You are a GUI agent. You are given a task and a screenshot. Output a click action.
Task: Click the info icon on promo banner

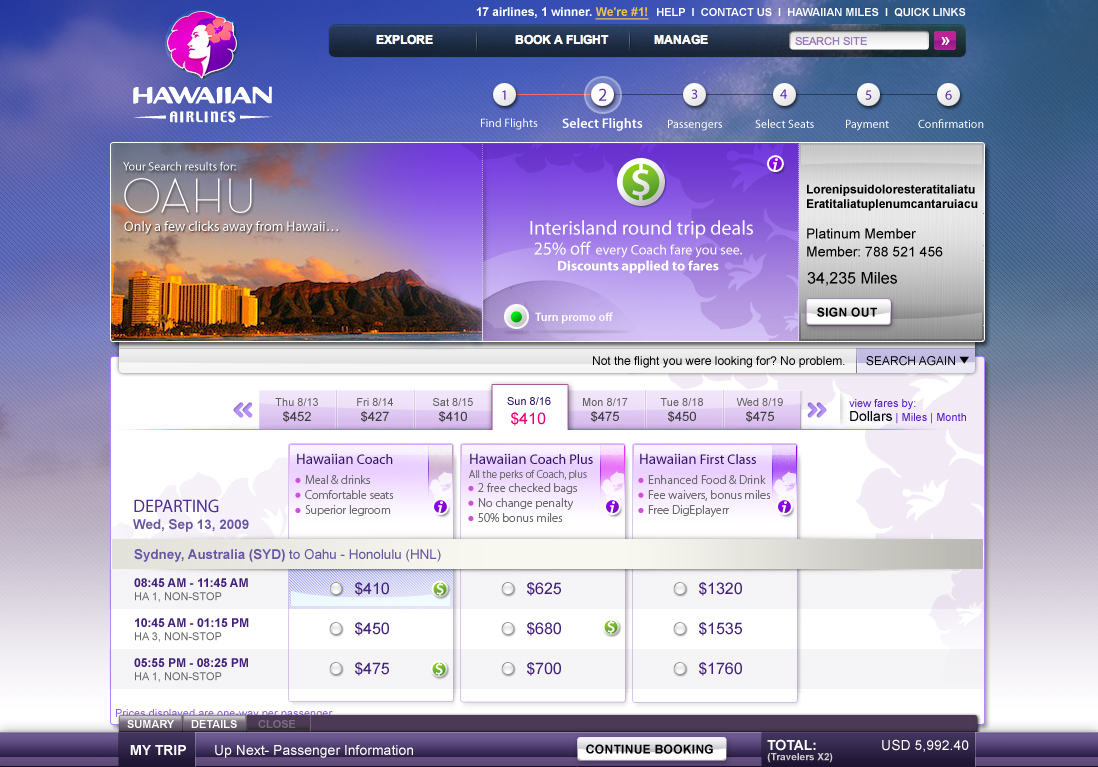point(775,164)
